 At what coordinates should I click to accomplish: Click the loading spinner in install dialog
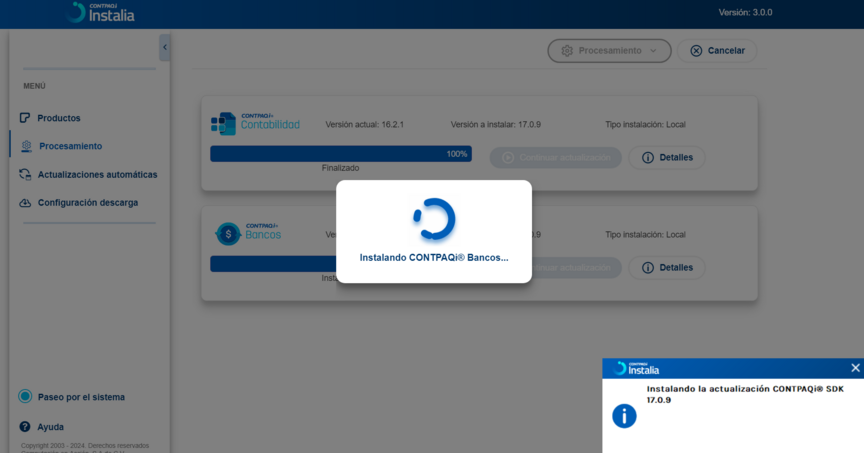(x=434, y=219)
